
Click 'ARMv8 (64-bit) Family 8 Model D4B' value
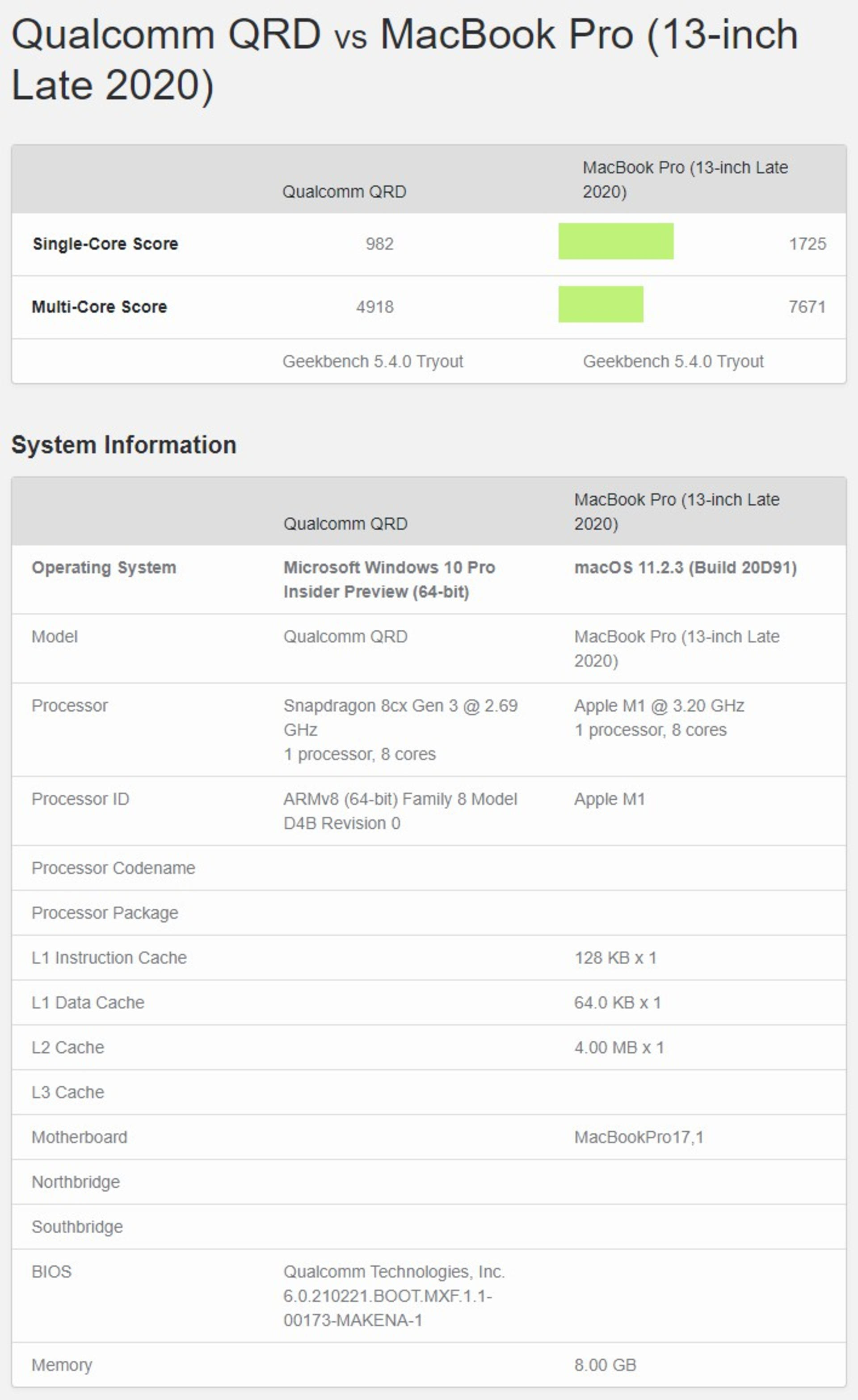coord(400,811)
